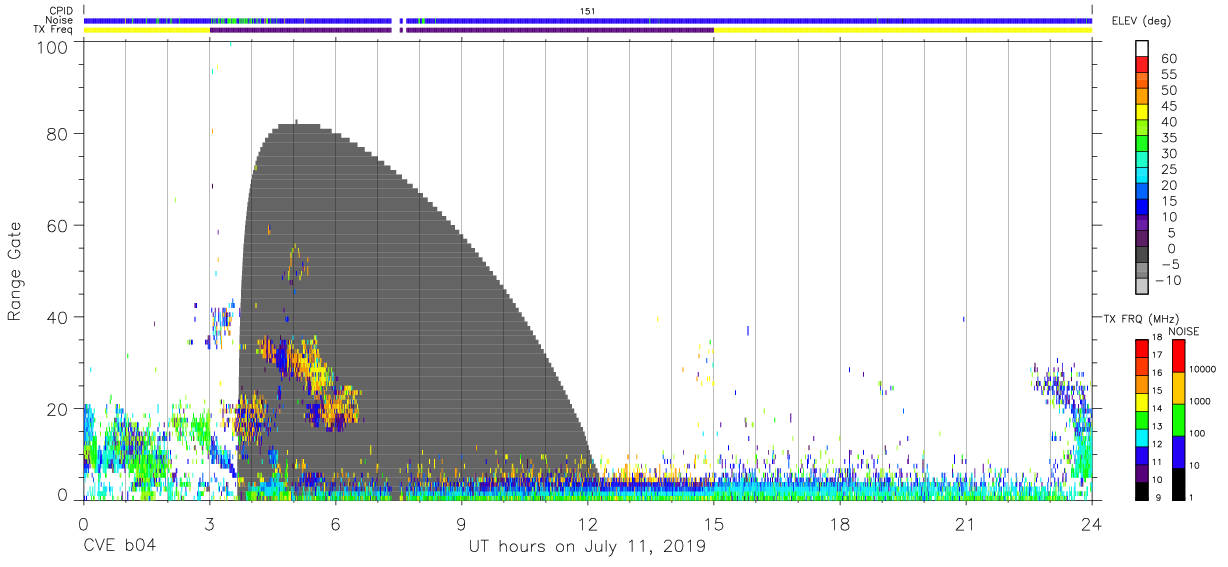Image resolution: width=1228 pixels, height=567 pixels.
Task: Click '40' on the Range Gate axis
Action: tap(58, 317)
